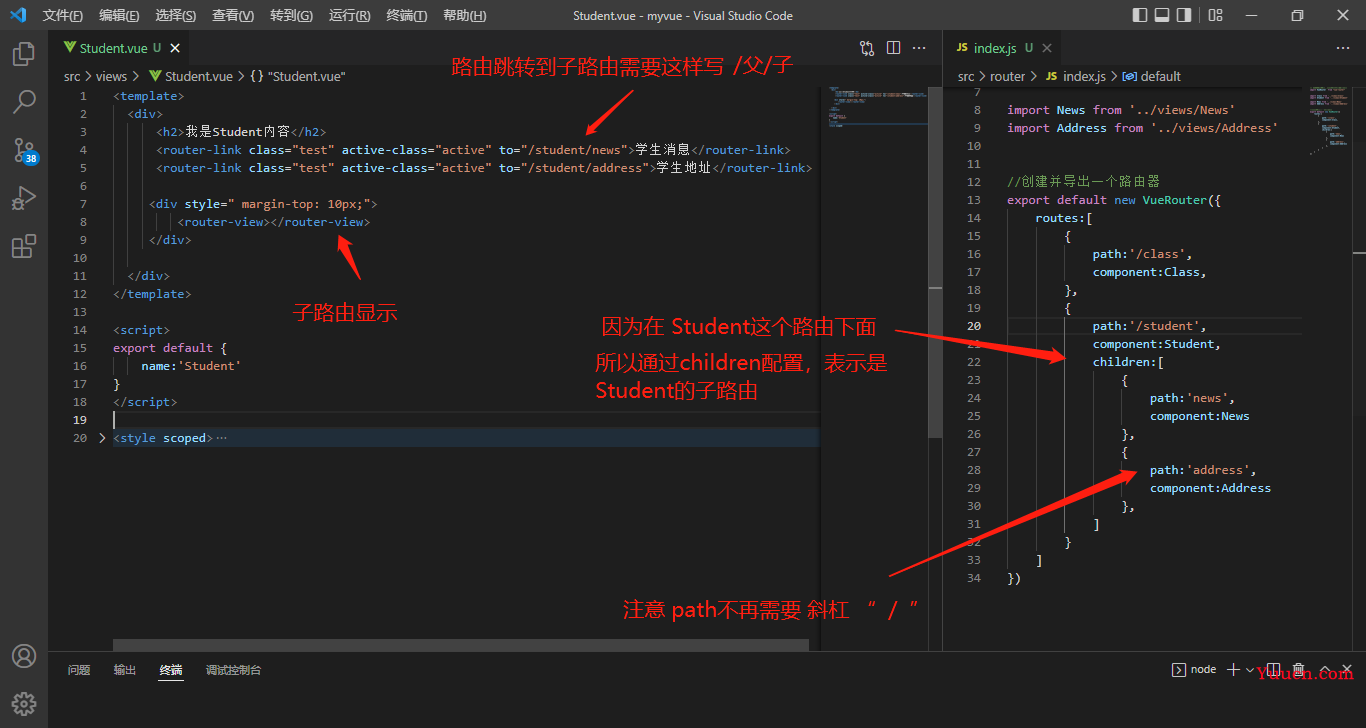Viewport: 1366px width, 728px height.
Task: Switch to index.js editor tab
Action: click(x=1003, y=48)
